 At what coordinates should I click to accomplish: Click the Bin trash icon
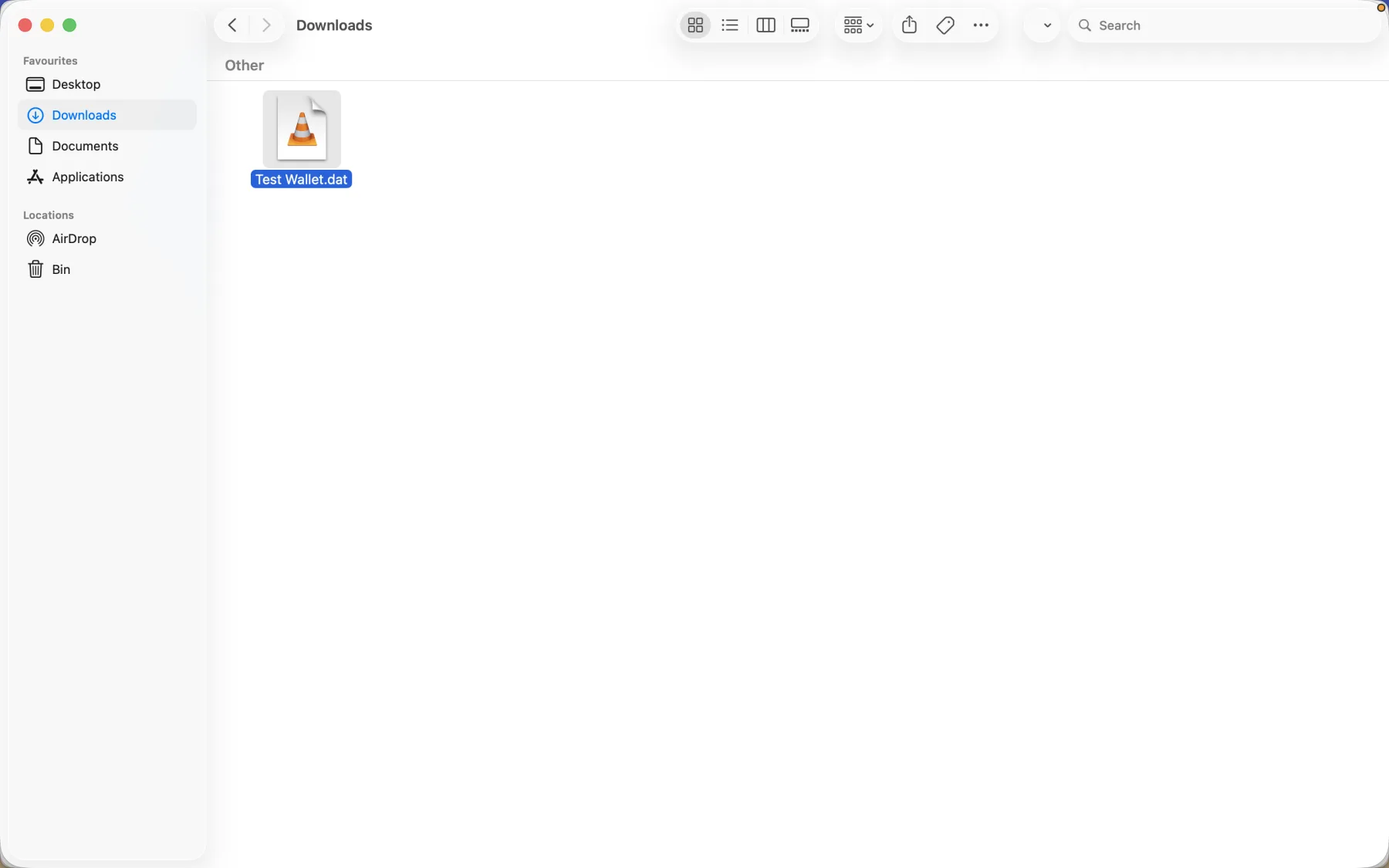pyautogui.click(x=35, y=269)
